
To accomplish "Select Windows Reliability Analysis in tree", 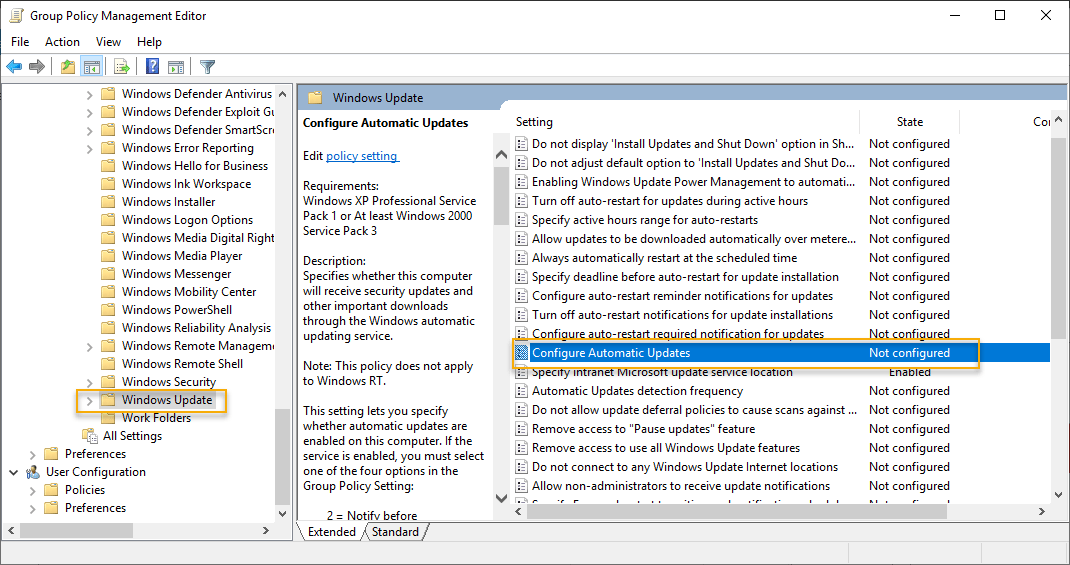I will [197, 328].
